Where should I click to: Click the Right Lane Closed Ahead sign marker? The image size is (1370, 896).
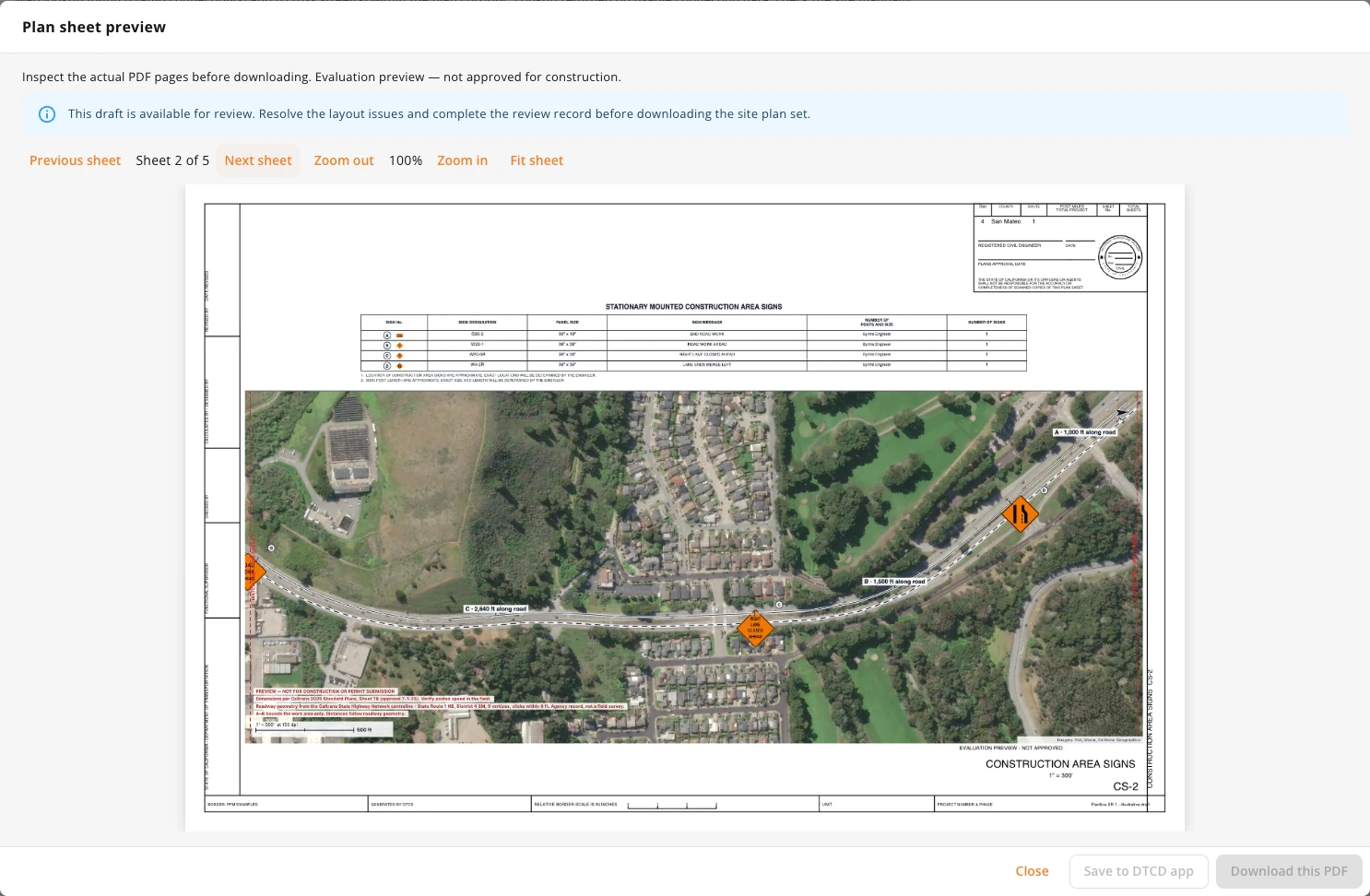coord(755,629)
